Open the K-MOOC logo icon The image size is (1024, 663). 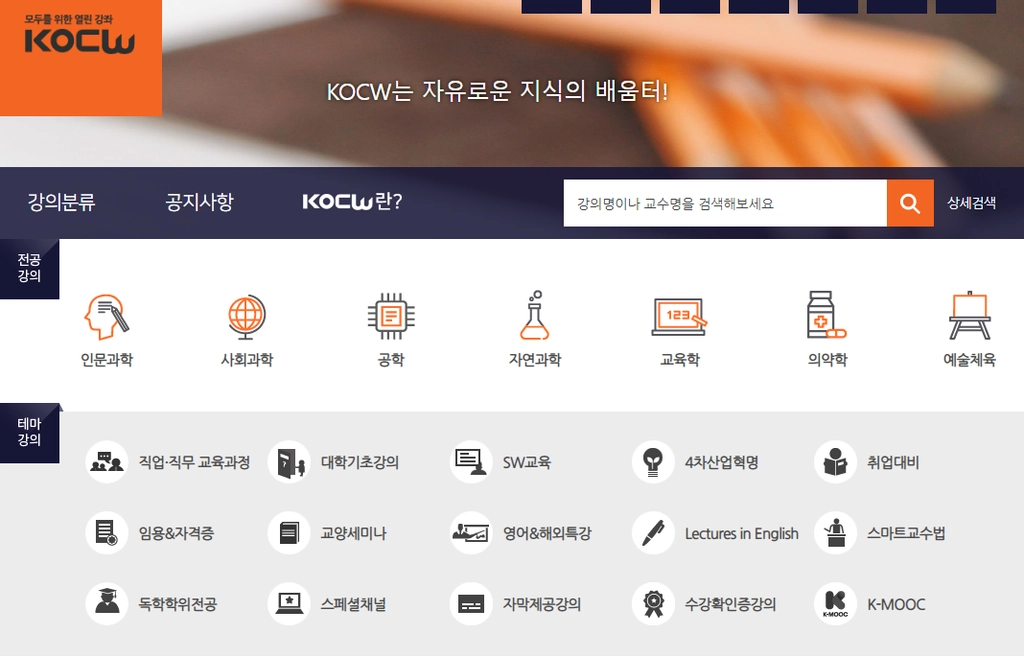click(835, 604)
